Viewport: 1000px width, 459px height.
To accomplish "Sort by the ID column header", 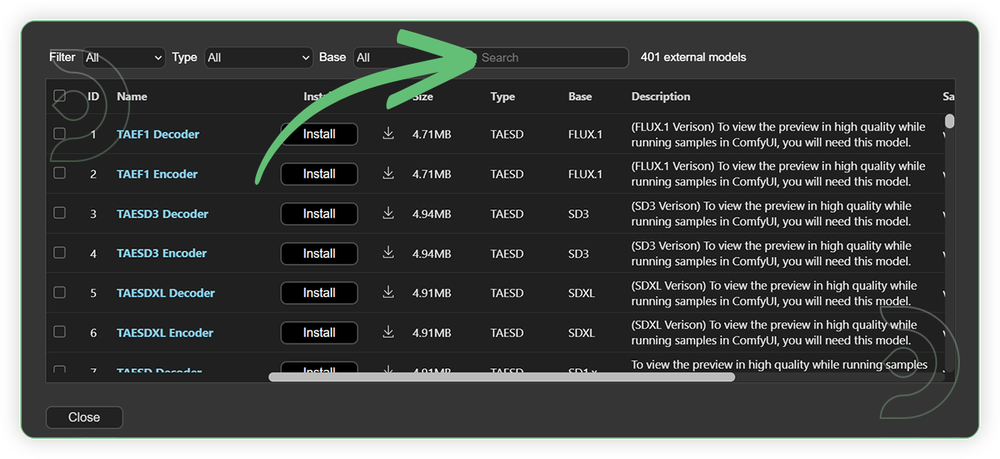I will 93,97.
